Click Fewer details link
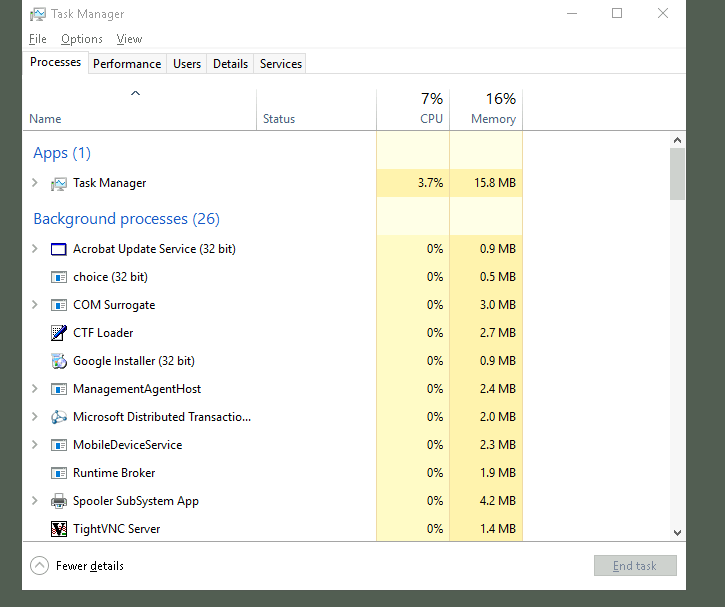This screenshot has height=607, width=725. 90,566
